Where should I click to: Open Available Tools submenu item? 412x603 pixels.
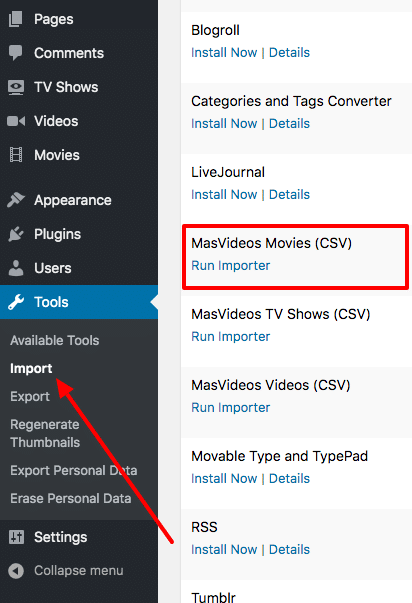point(55,340)
